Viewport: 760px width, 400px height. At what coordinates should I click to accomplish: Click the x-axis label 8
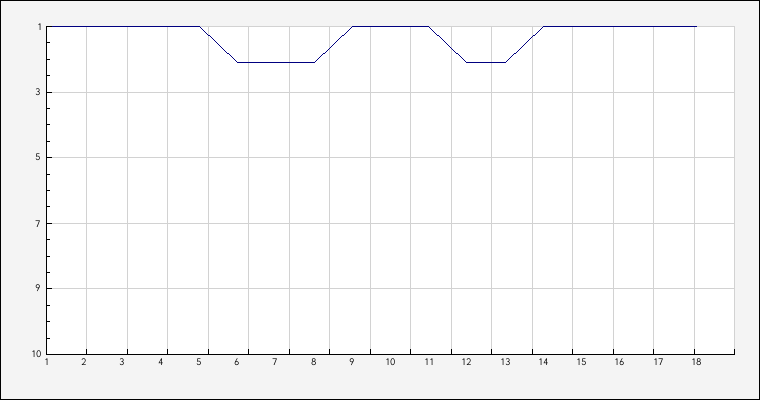click(314, 362)
